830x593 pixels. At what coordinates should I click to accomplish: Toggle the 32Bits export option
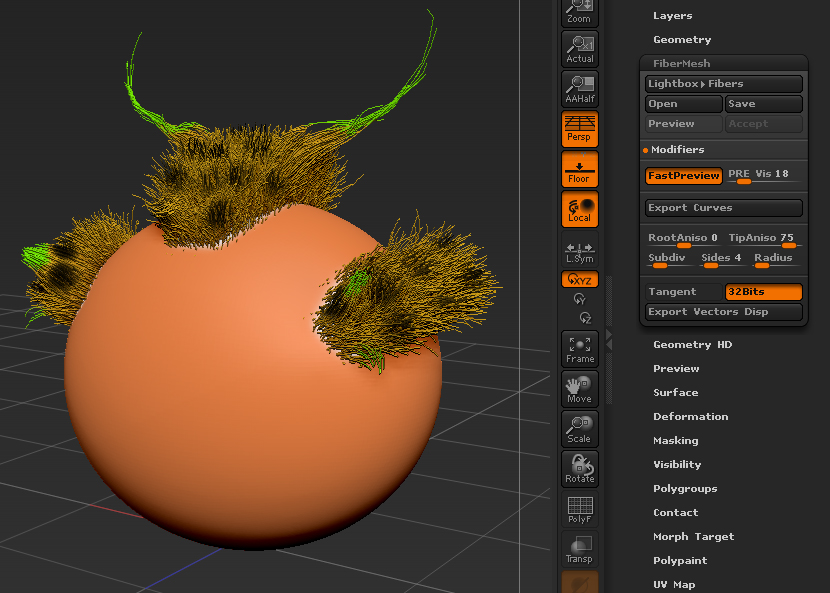(x=763, y=292)
